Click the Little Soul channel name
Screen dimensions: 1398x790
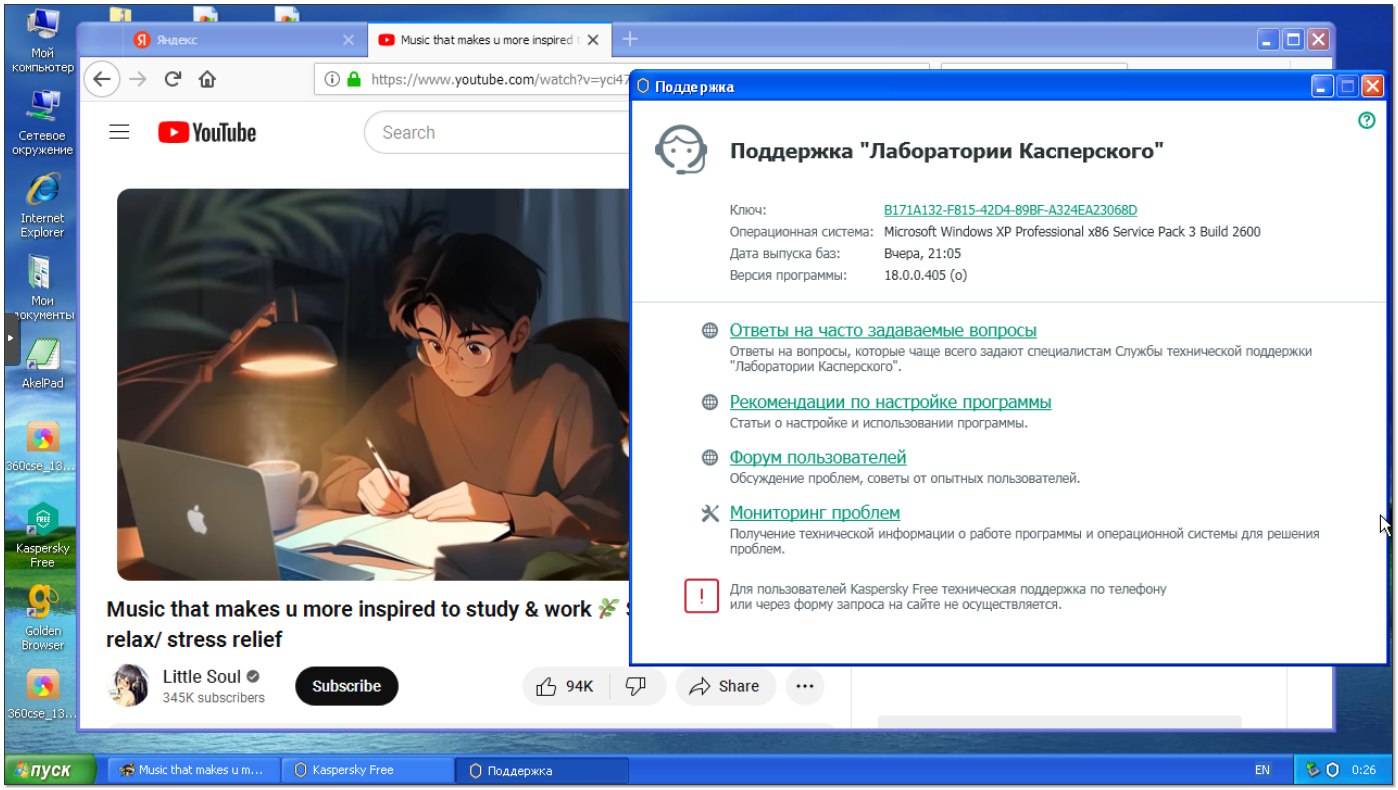point(202,677)
